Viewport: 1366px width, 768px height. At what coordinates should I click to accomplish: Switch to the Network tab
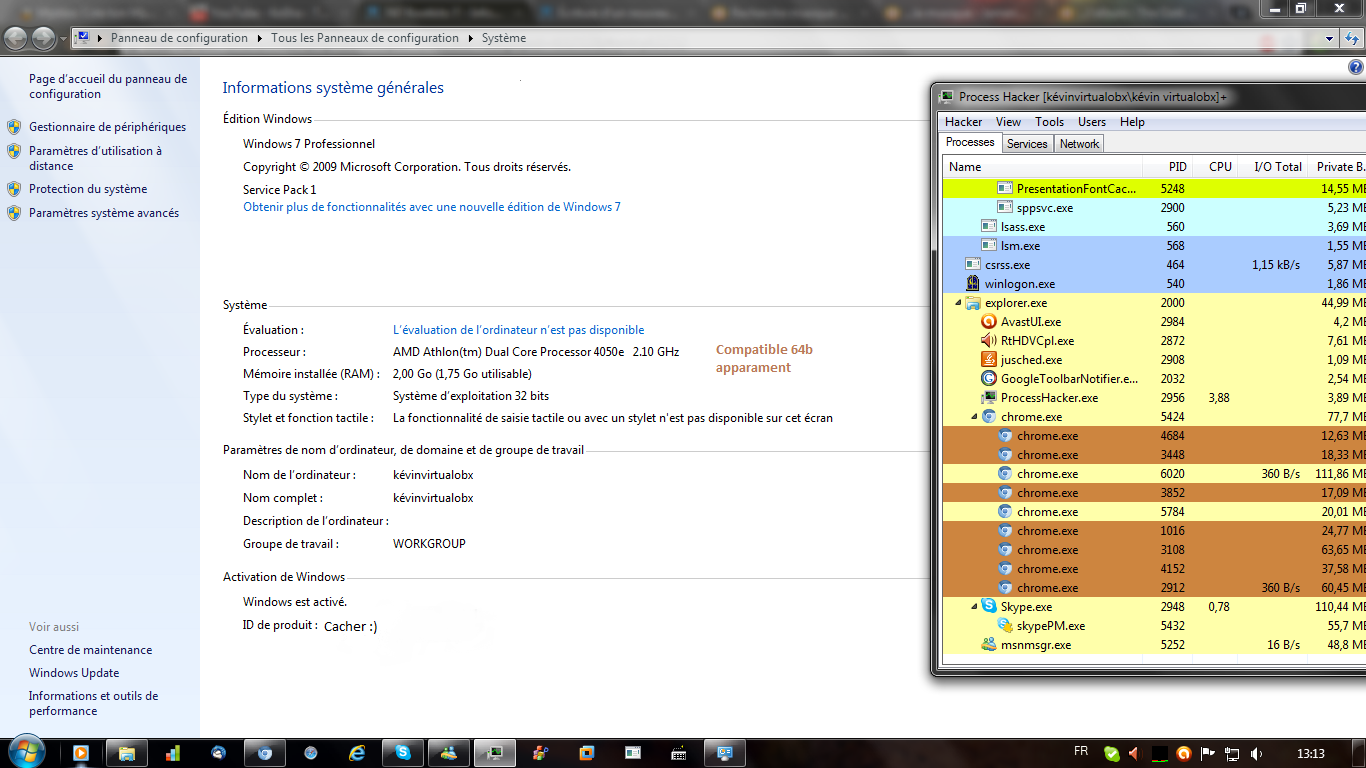[1080, 144]
